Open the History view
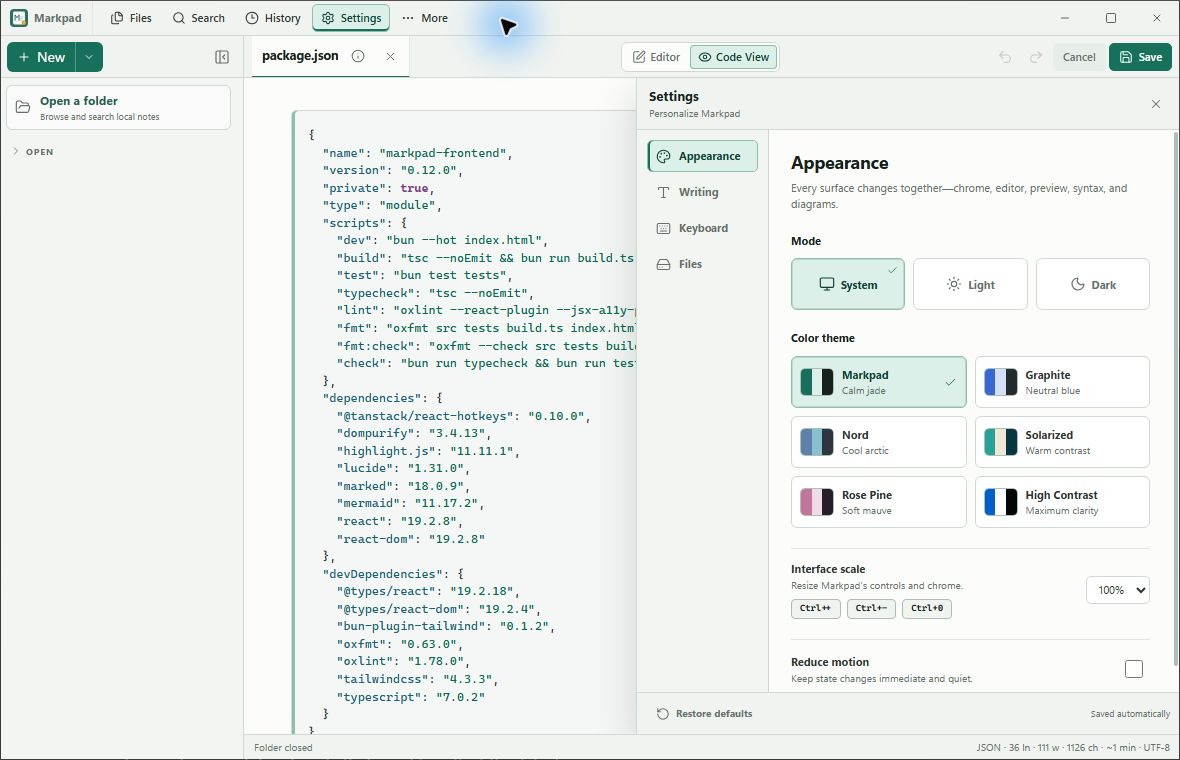This screenshot has height=760, width=1180. (273, 18)
